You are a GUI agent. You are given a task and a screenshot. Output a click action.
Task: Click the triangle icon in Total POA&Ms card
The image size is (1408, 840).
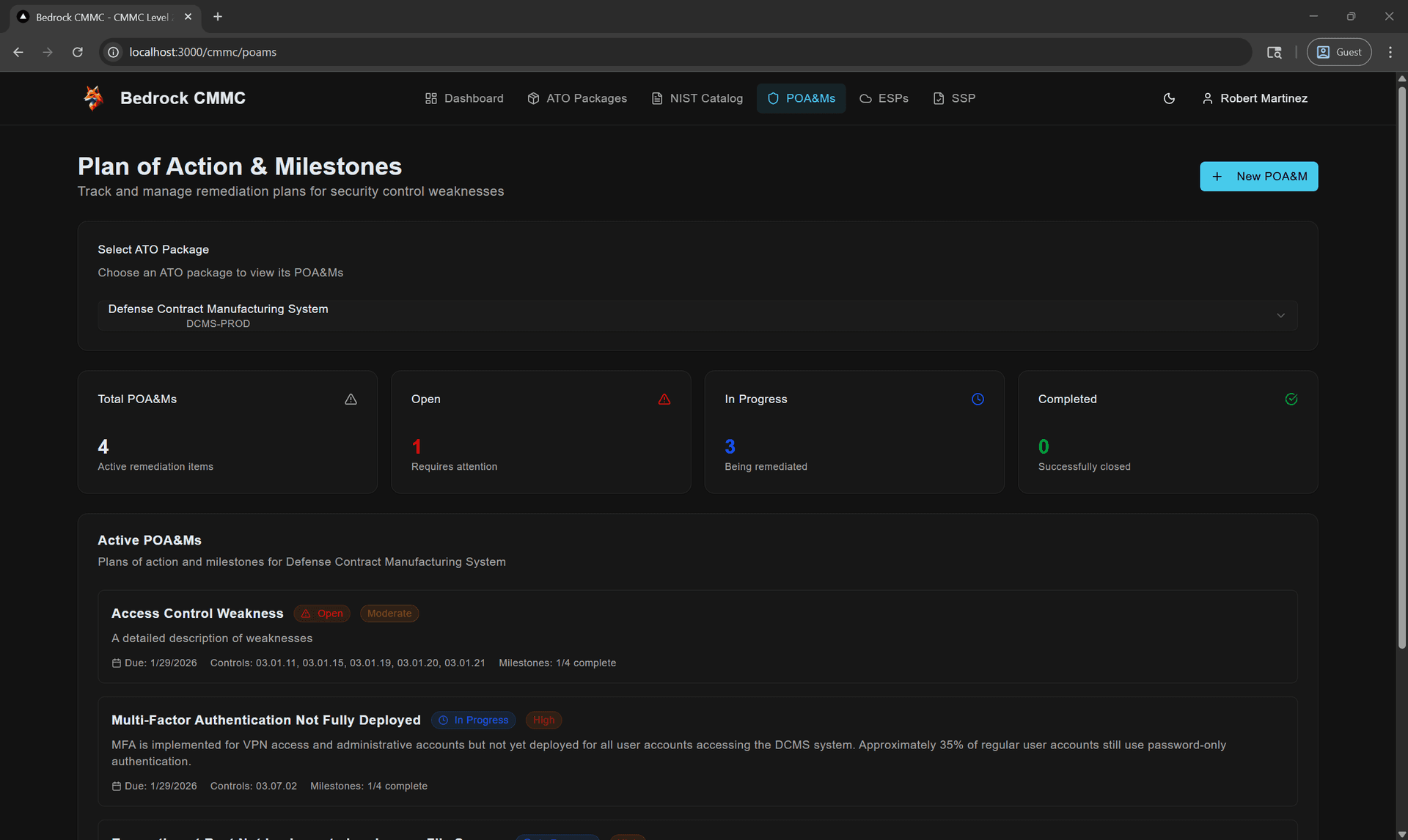click(x=351, y=399)
